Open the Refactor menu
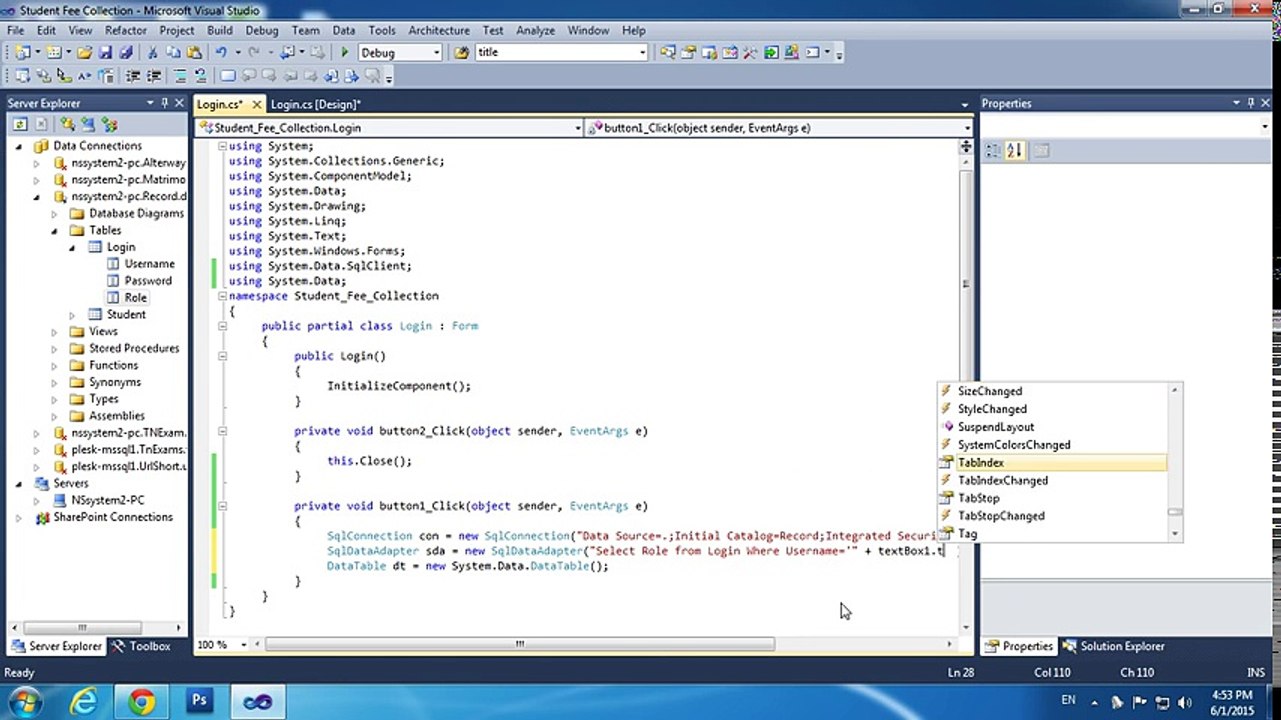Image resolution: width=1281 pixels, height=720 pixels. 126,31
